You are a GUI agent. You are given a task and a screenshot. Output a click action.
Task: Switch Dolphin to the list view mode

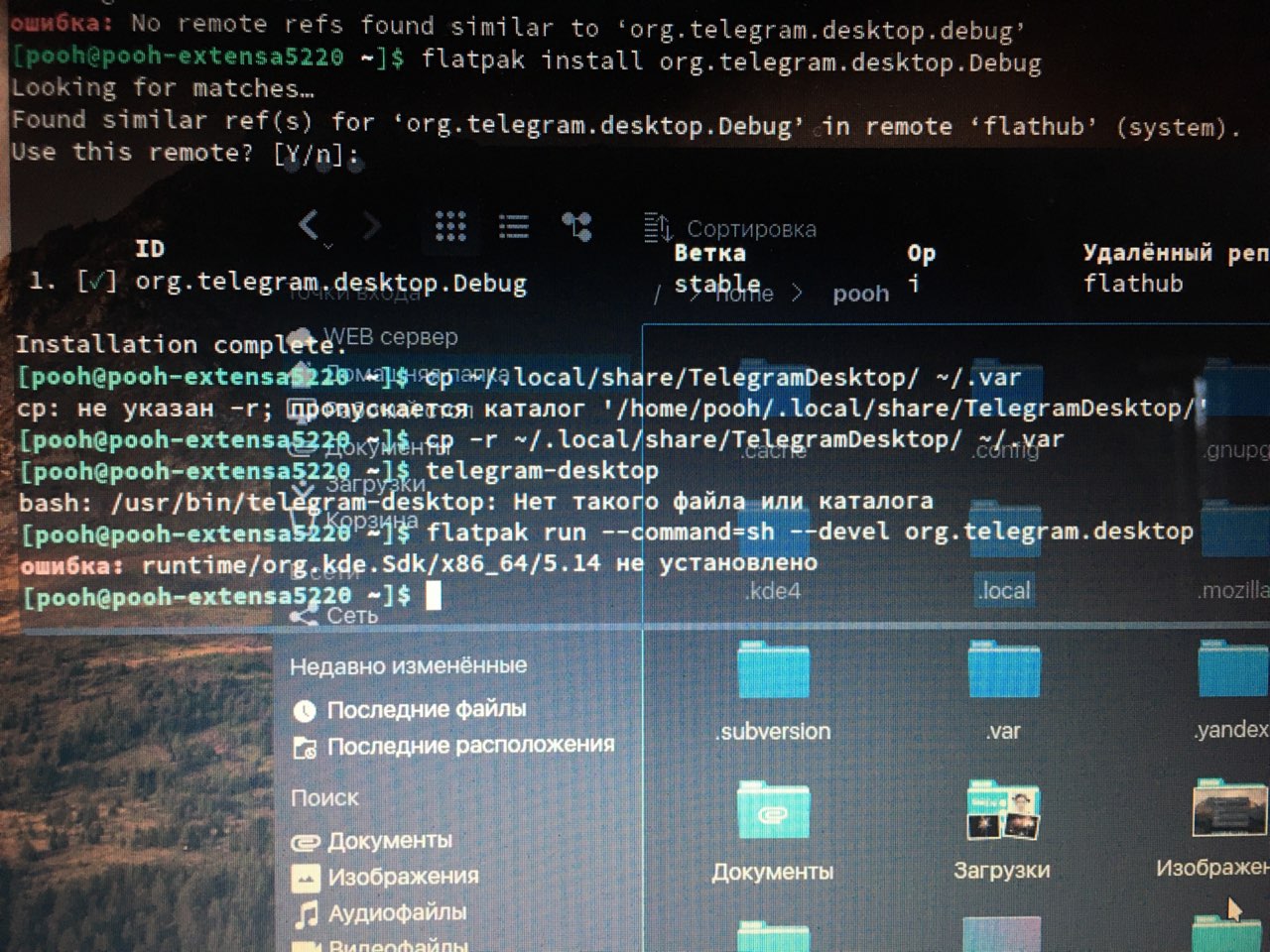tap(513, 227)
